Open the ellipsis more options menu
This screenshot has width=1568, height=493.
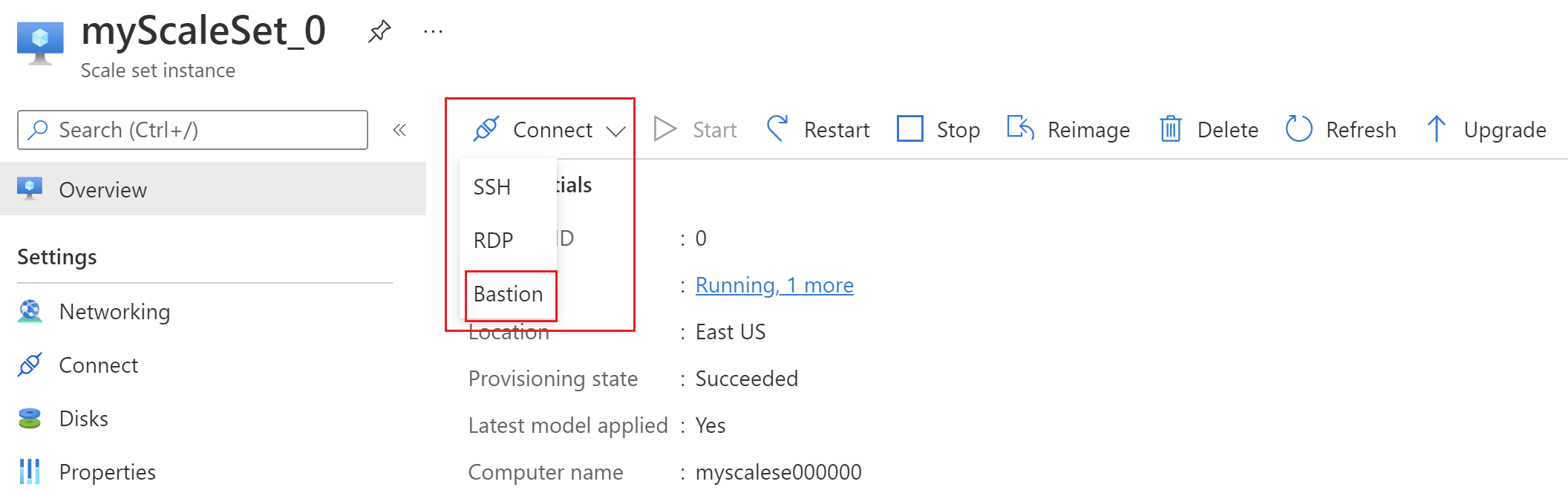433,31
